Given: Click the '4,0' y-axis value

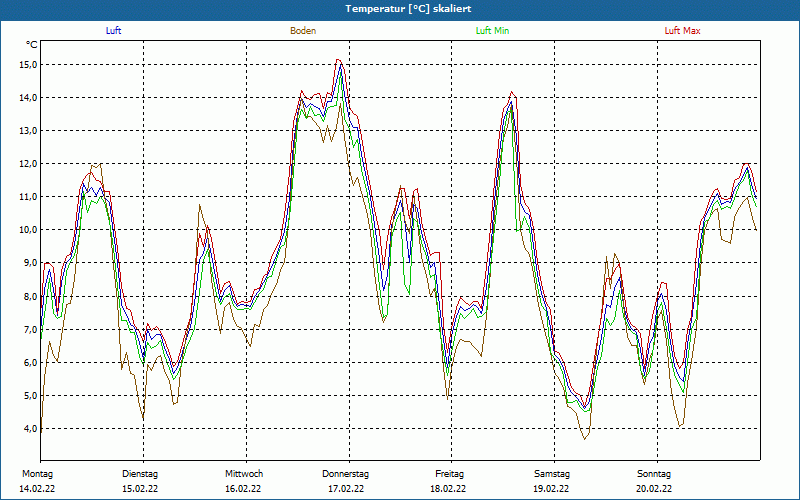Looking at the screenshot, I should [31, 429].
